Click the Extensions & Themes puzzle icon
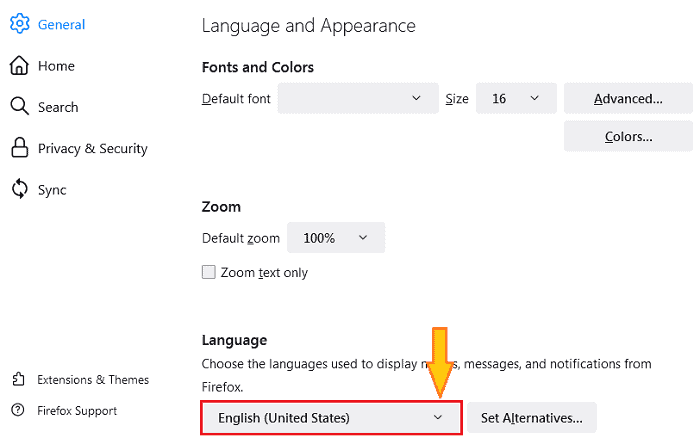 [x=18, y=380]
